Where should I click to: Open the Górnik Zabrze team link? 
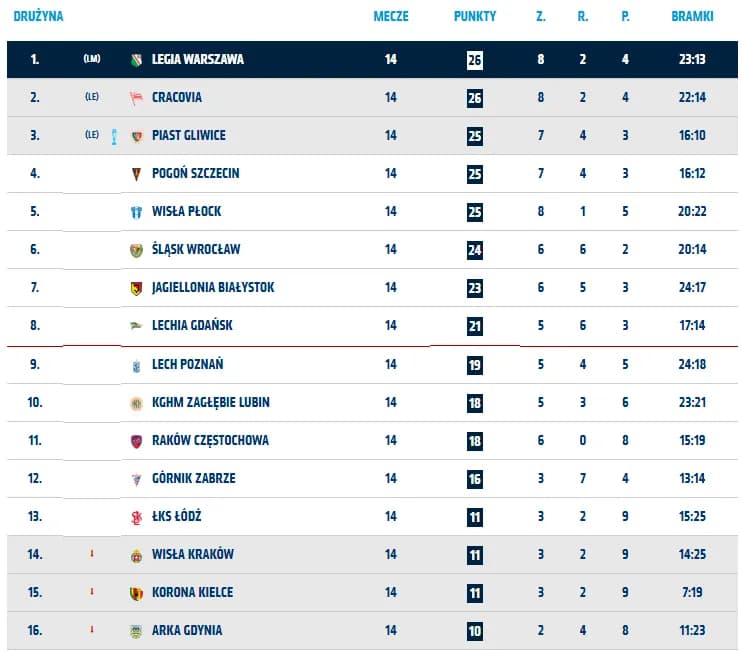click(x=194, y=479)
